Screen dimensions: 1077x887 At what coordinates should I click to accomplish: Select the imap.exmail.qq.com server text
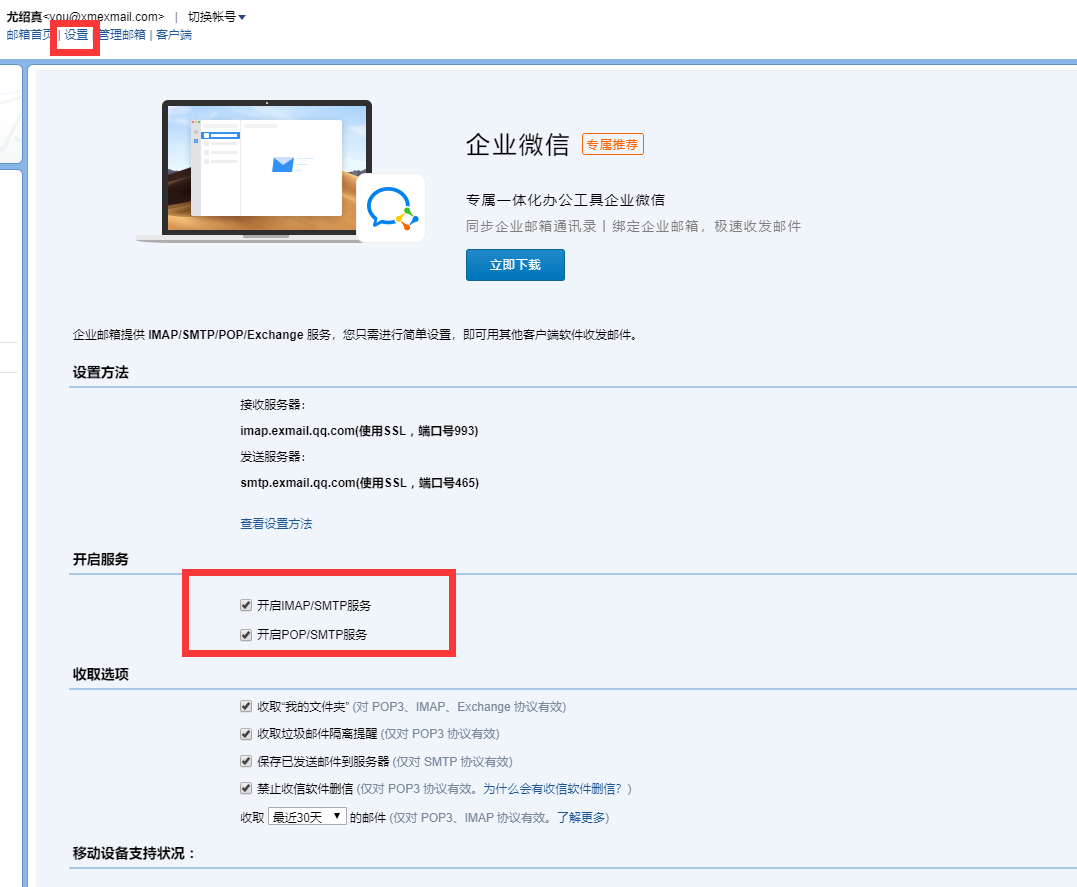pos(359,431)
